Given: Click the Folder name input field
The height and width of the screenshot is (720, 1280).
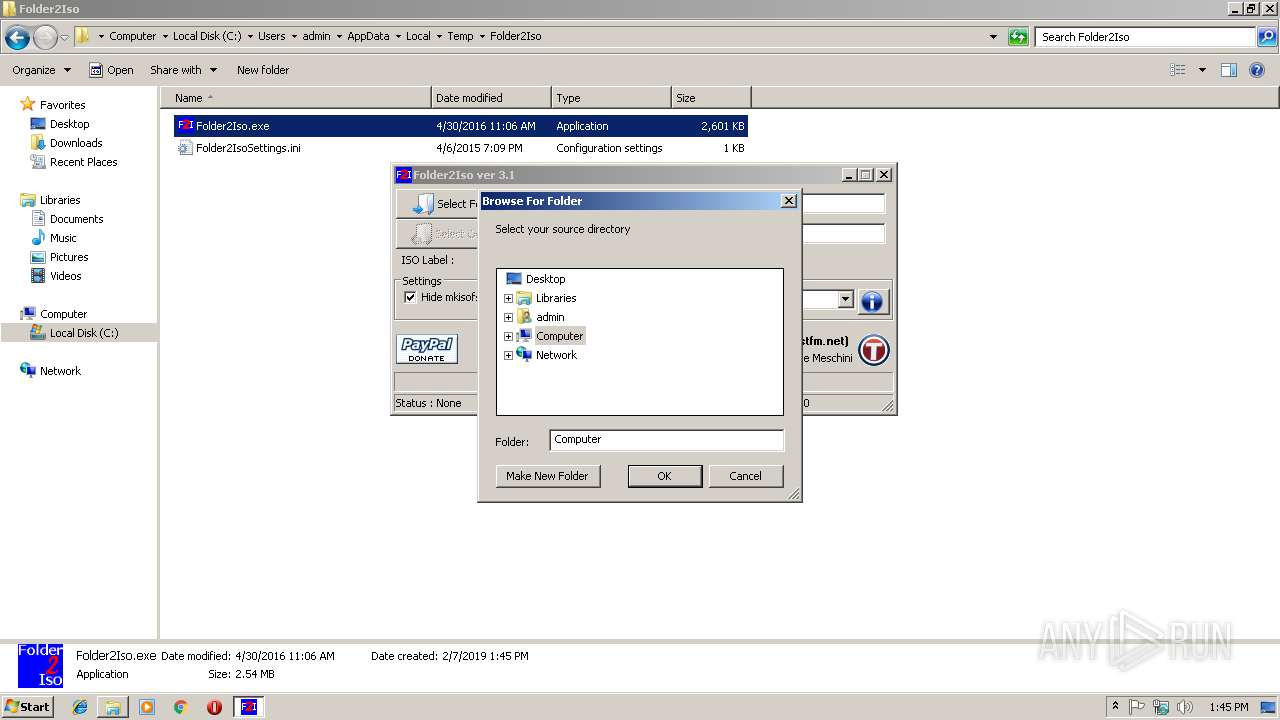Looking at the screenshot, I should tap(666, 440).
